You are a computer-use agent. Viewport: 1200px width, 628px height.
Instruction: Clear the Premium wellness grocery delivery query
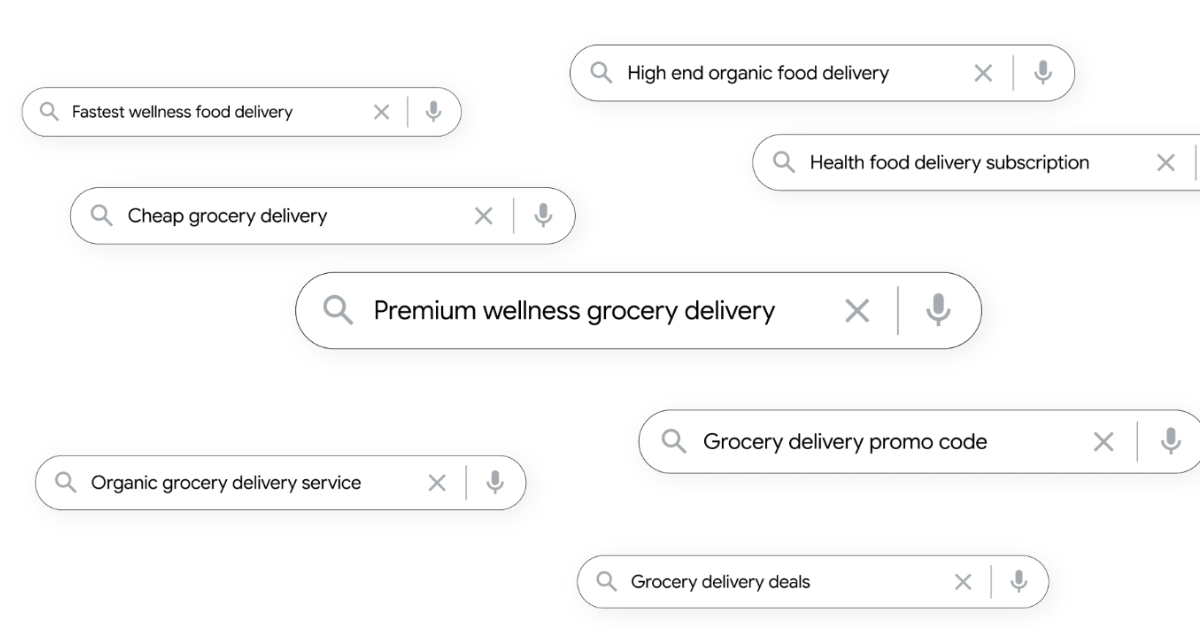(x=857, y=310)
